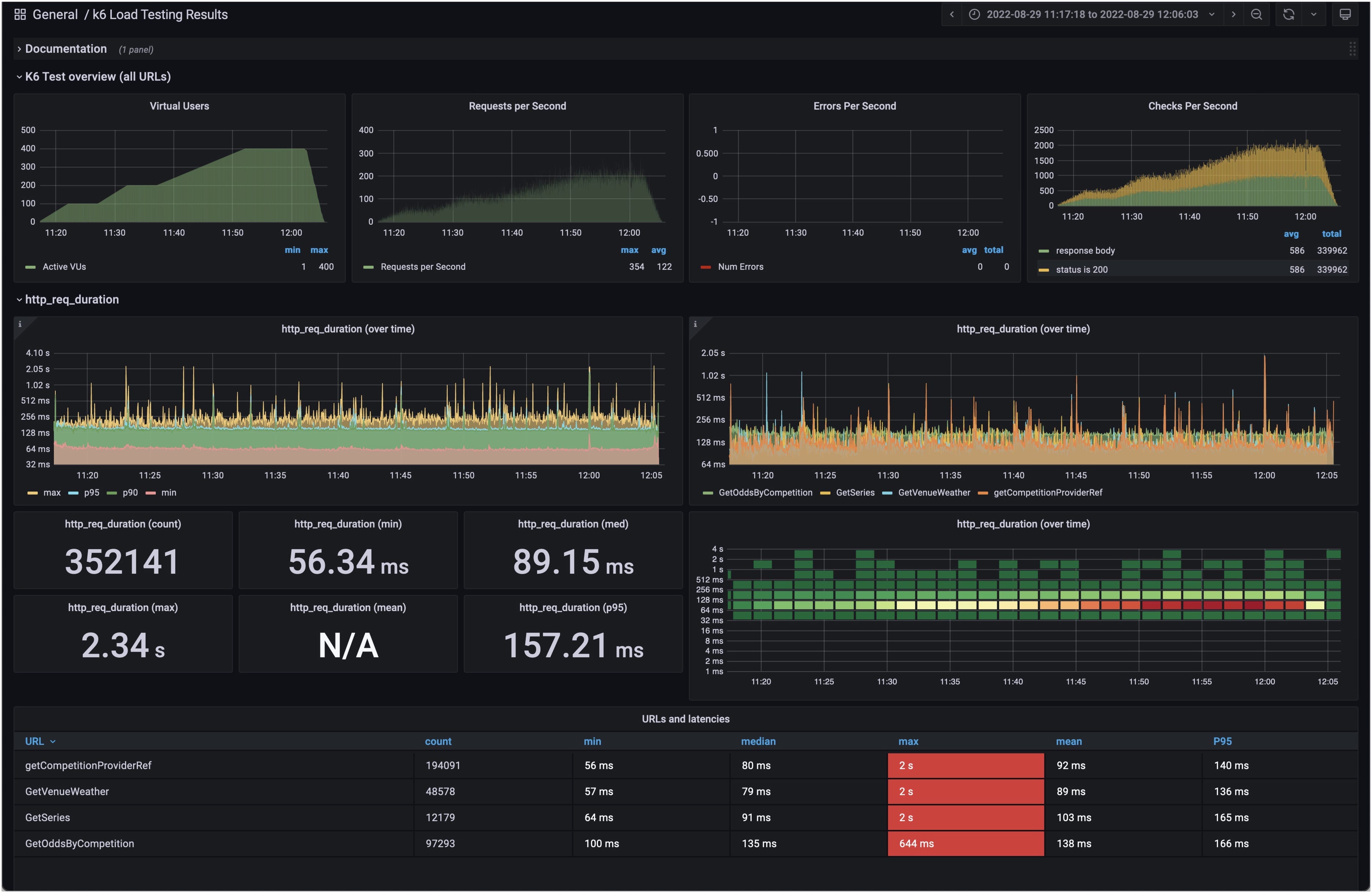Click the right http_req_duration panel info icon
Viewport: 1372px width, 893px height.
point(695,324)
